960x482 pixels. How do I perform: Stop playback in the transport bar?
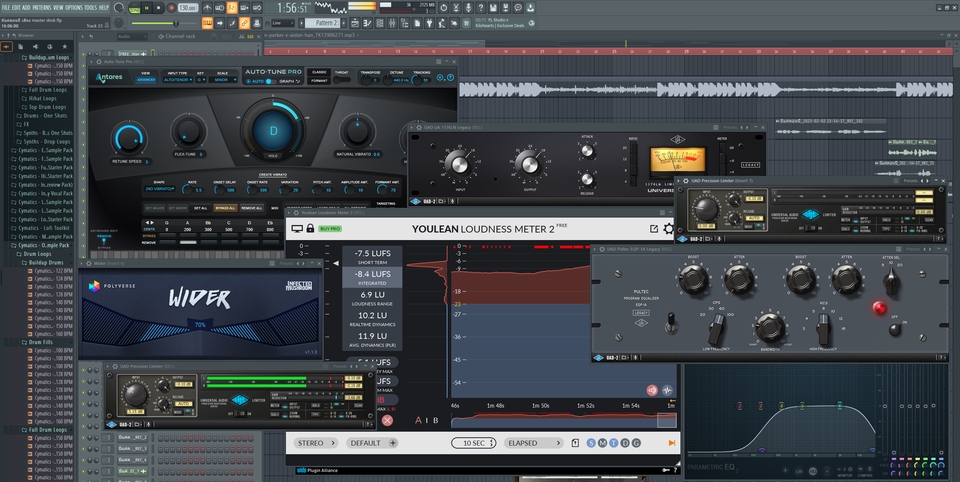[x=158, y=7]
